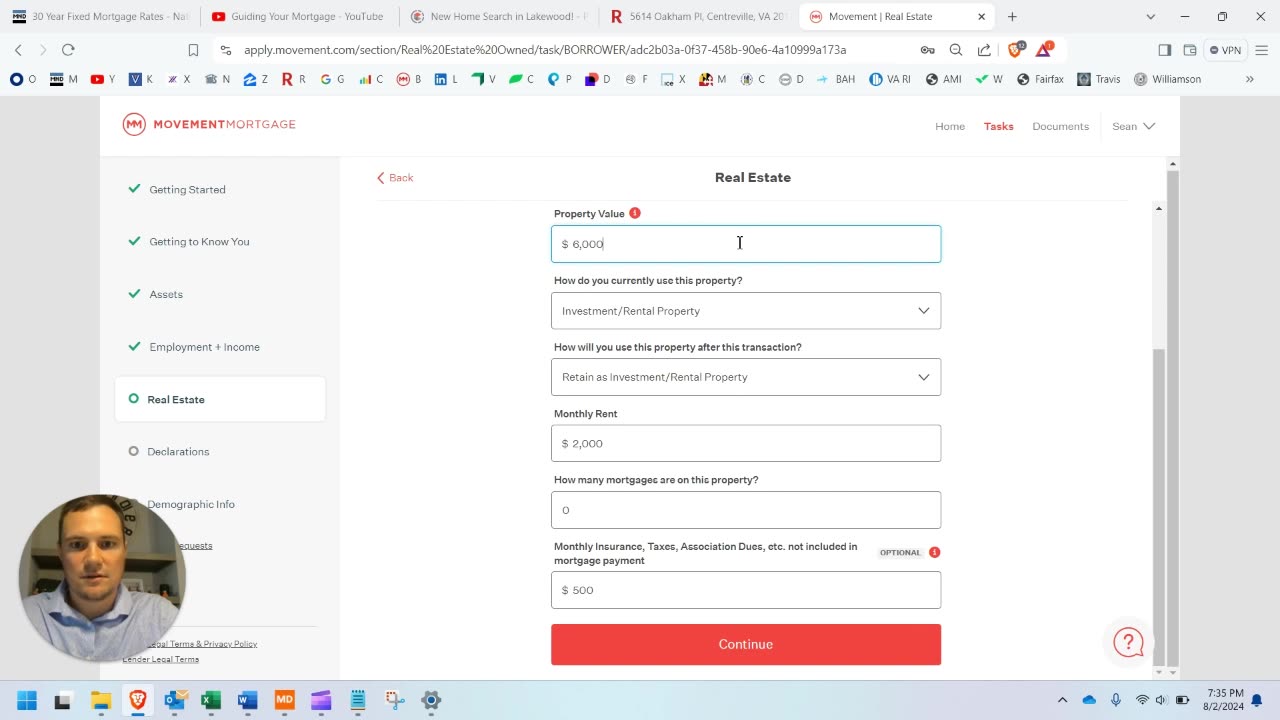
Task: Click the zoom magnifier icon in the address bar
Action: [x=956, y=50]
